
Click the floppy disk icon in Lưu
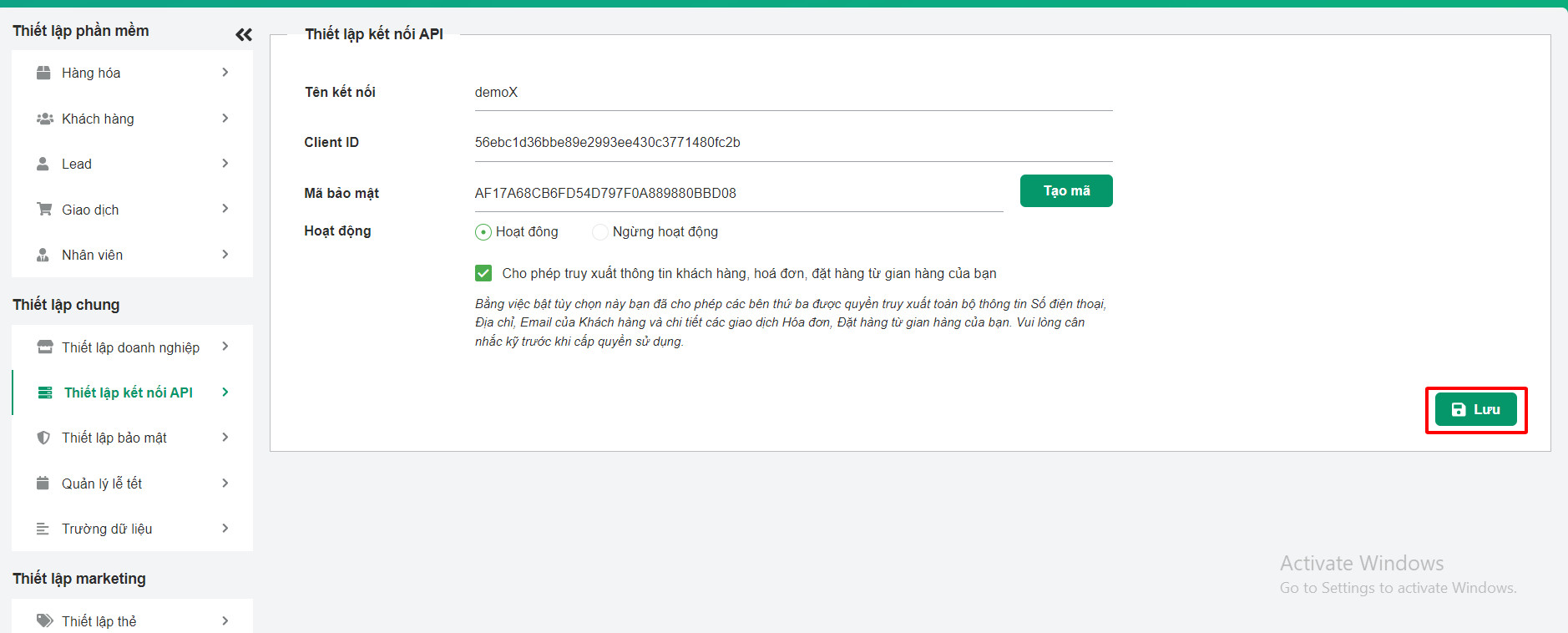(1459, 409)
